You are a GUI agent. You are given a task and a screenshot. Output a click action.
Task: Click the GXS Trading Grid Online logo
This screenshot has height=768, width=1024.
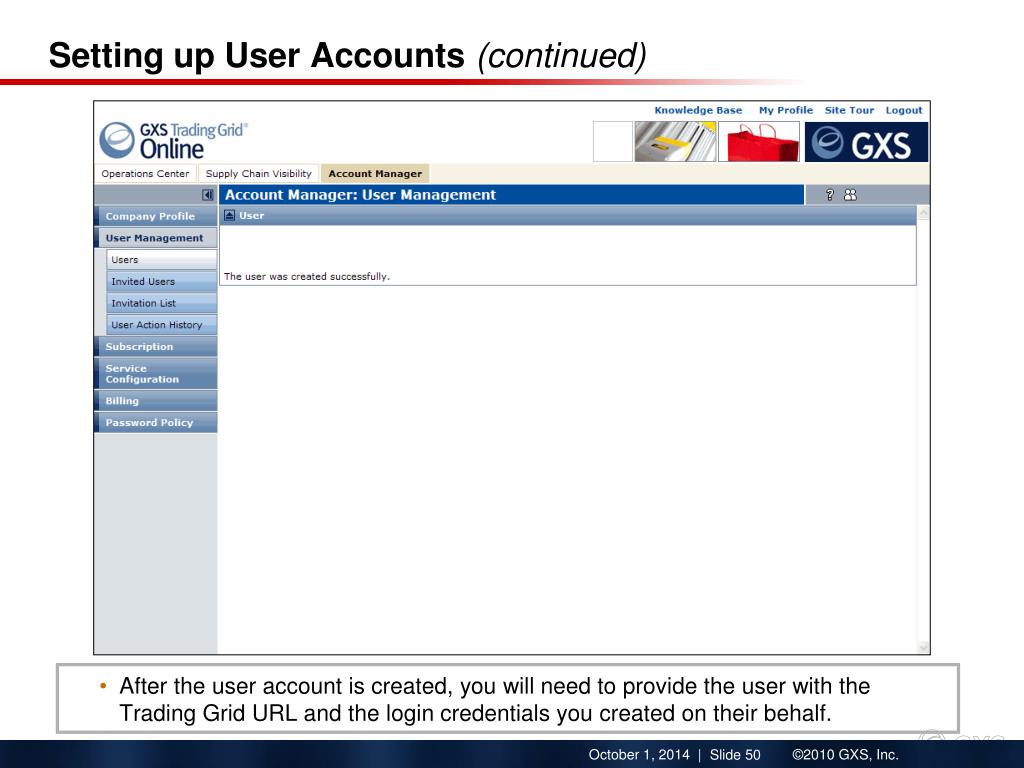[174, 140]
